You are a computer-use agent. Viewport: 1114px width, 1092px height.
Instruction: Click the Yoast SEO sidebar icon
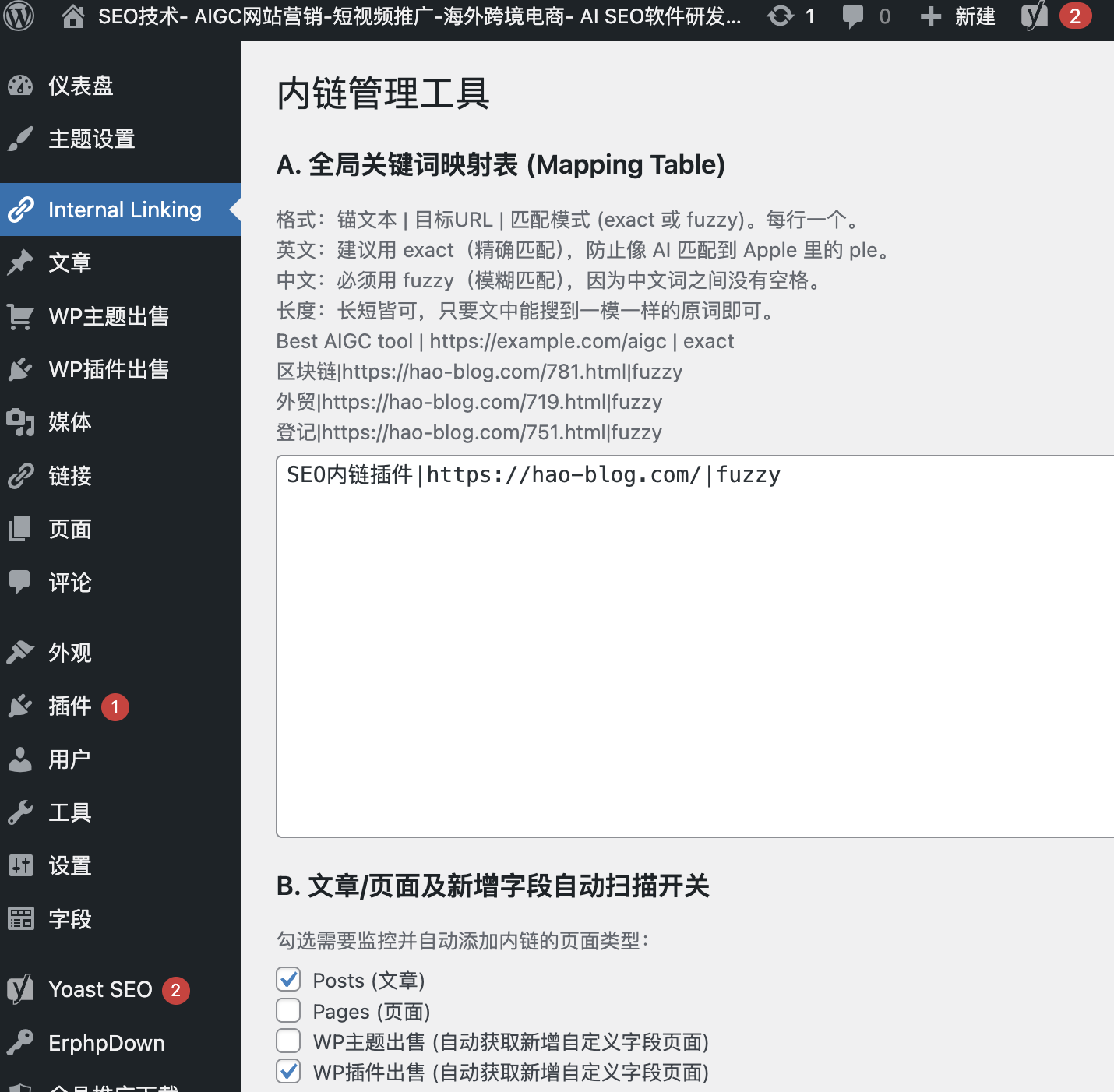(x=20, y=989)
